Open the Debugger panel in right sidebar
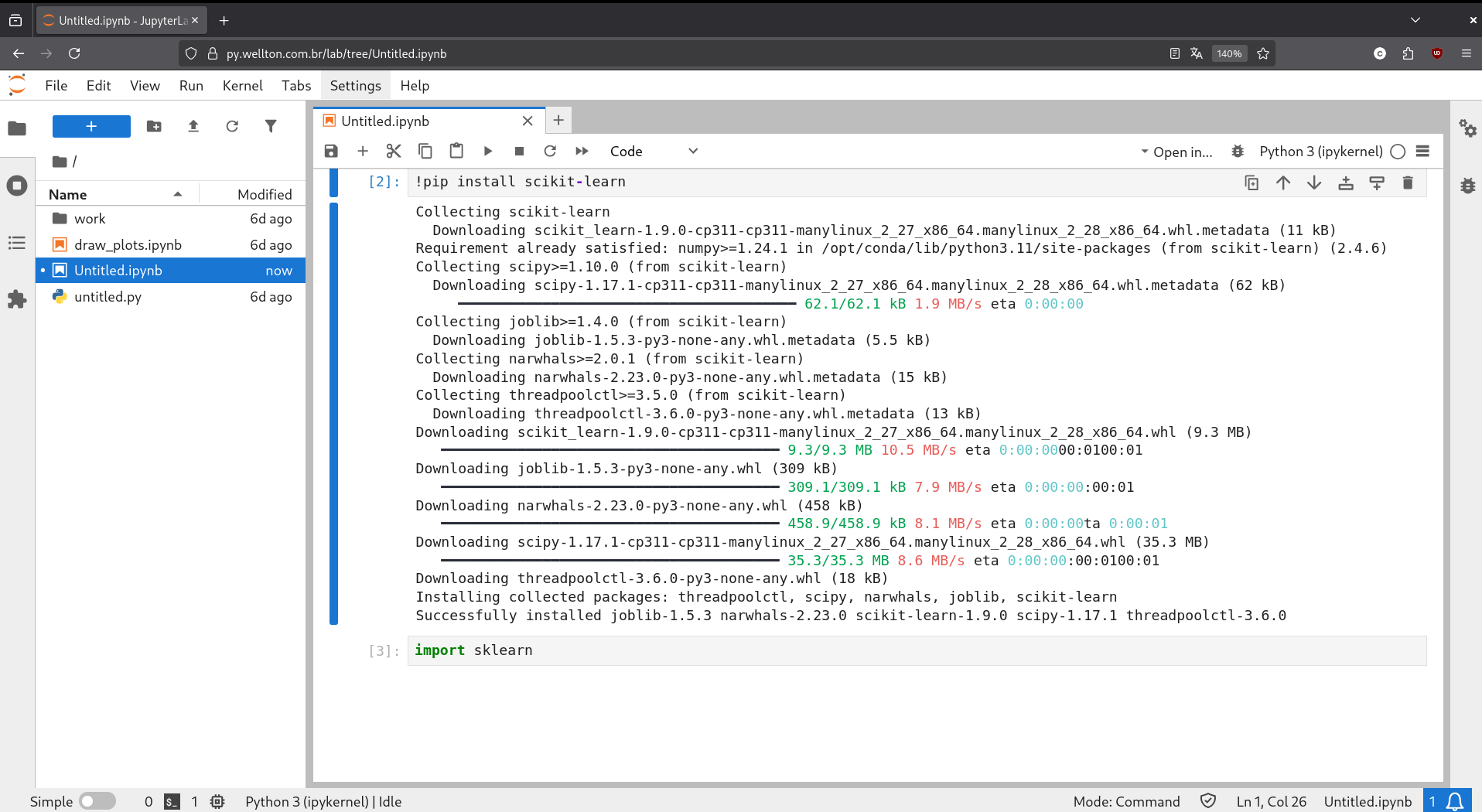 click(1467, 186)
